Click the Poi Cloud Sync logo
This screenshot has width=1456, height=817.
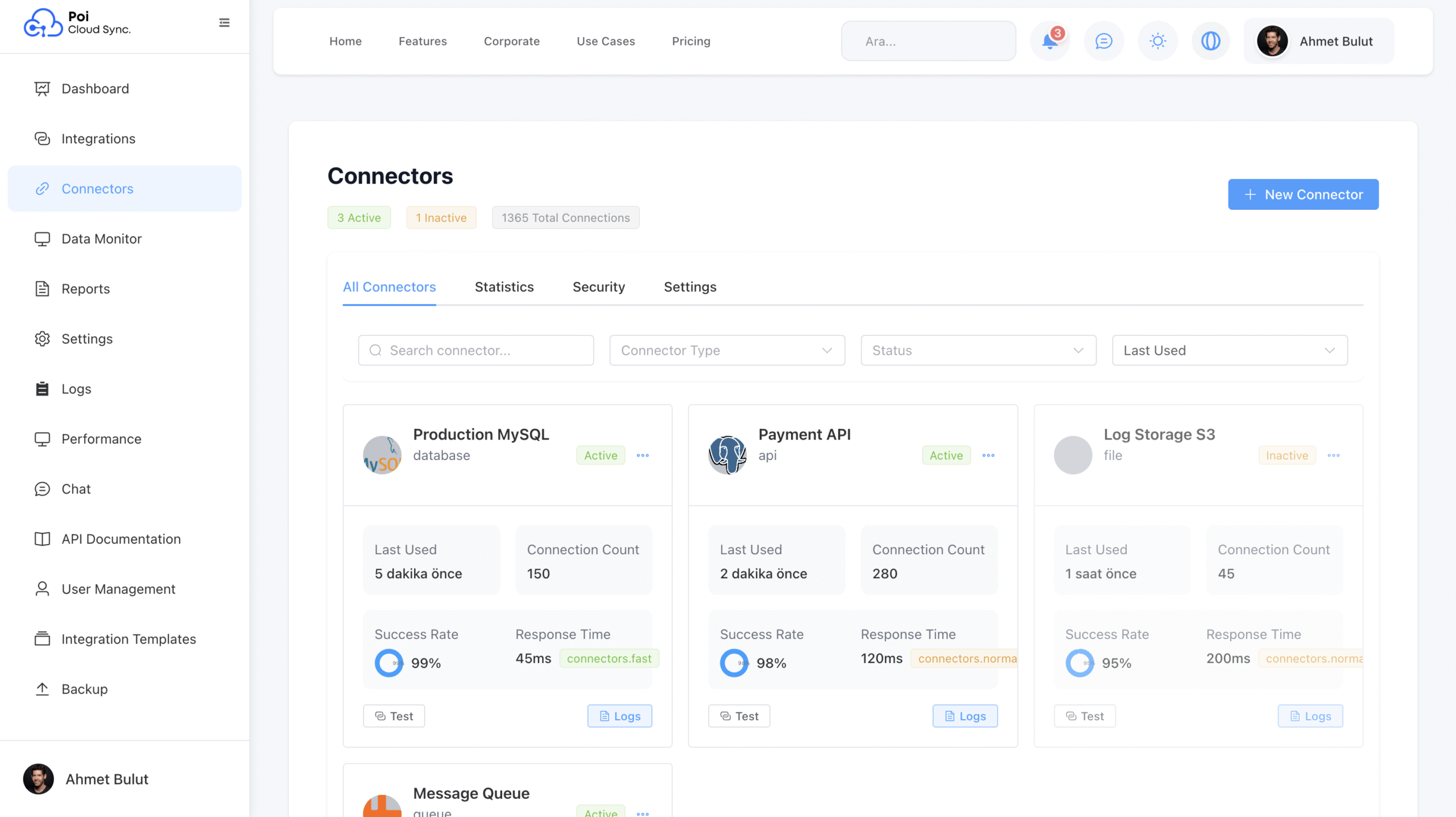(x=77, y=23)
